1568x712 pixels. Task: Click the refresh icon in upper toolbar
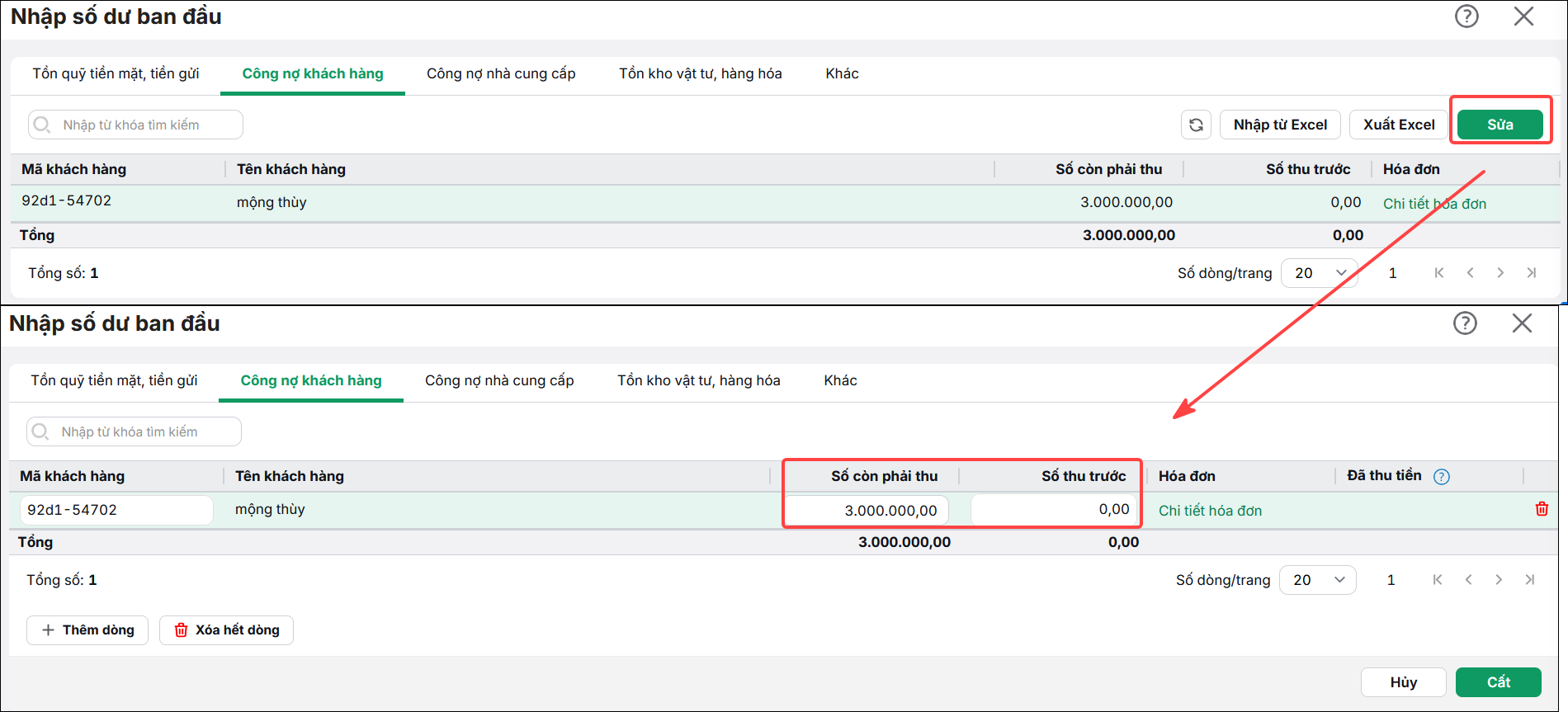click(x=1196, y=125)
